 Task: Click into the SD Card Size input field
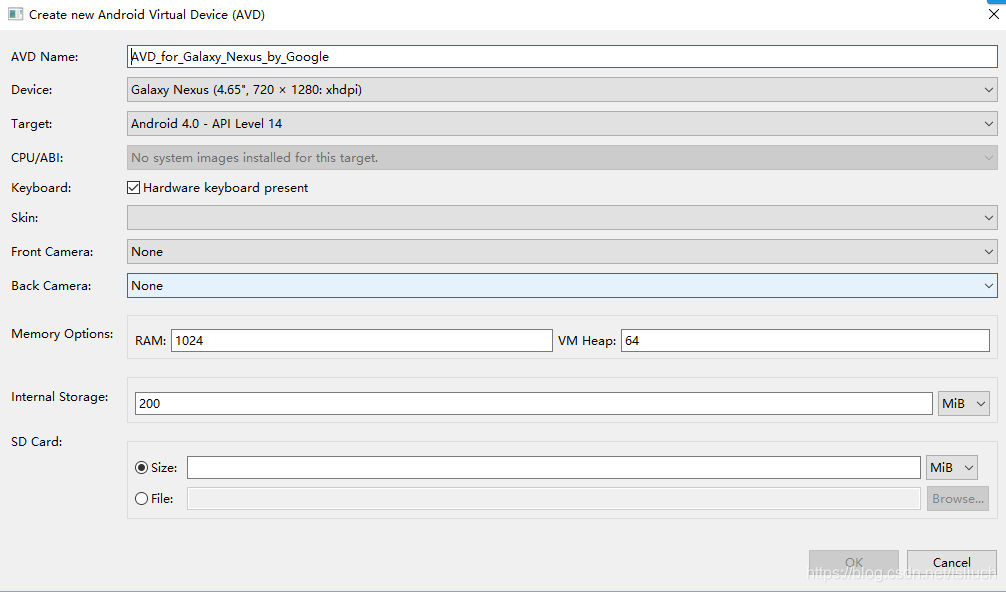pyautogui.click(x=554, y=468)
